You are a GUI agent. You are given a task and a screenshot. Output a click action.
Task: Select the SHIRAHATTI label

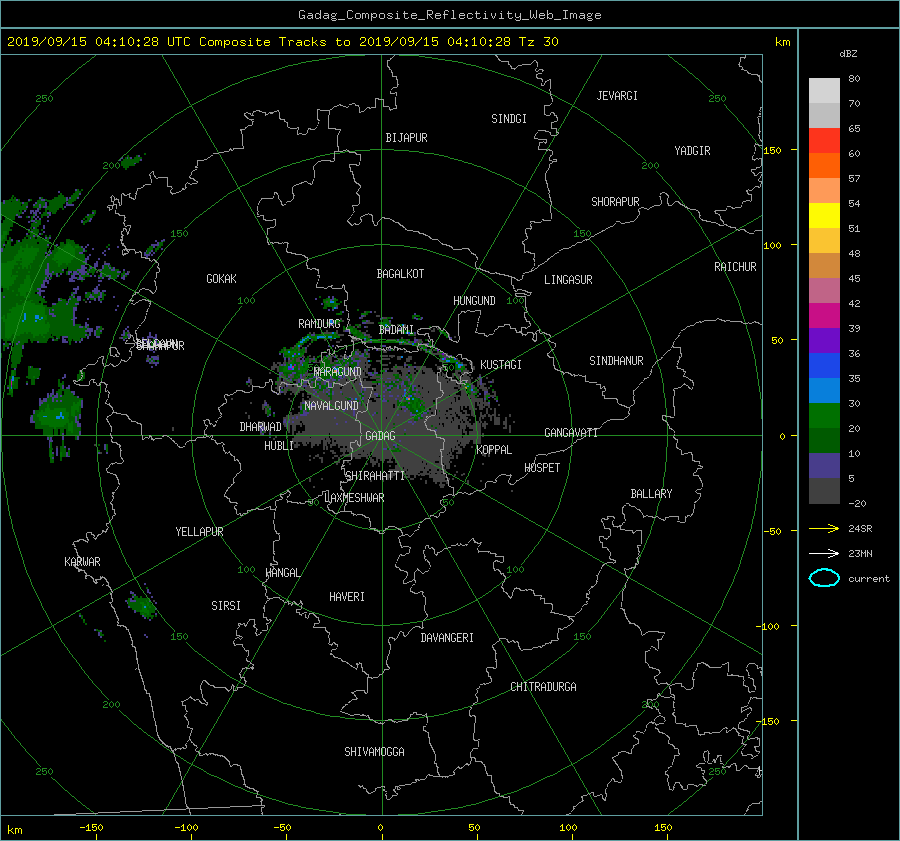375,476
